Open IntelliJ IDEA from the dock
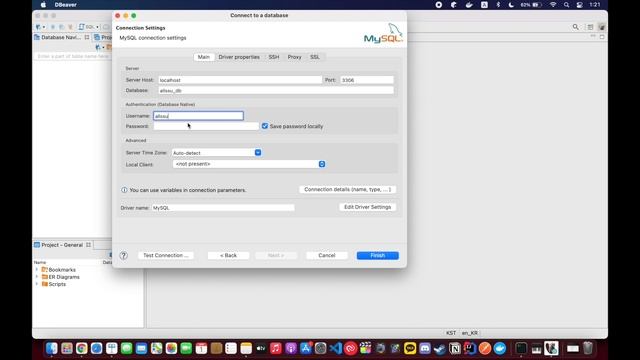Image resolution: width=640 pixels, height=360 pixels. click(470, 348)
